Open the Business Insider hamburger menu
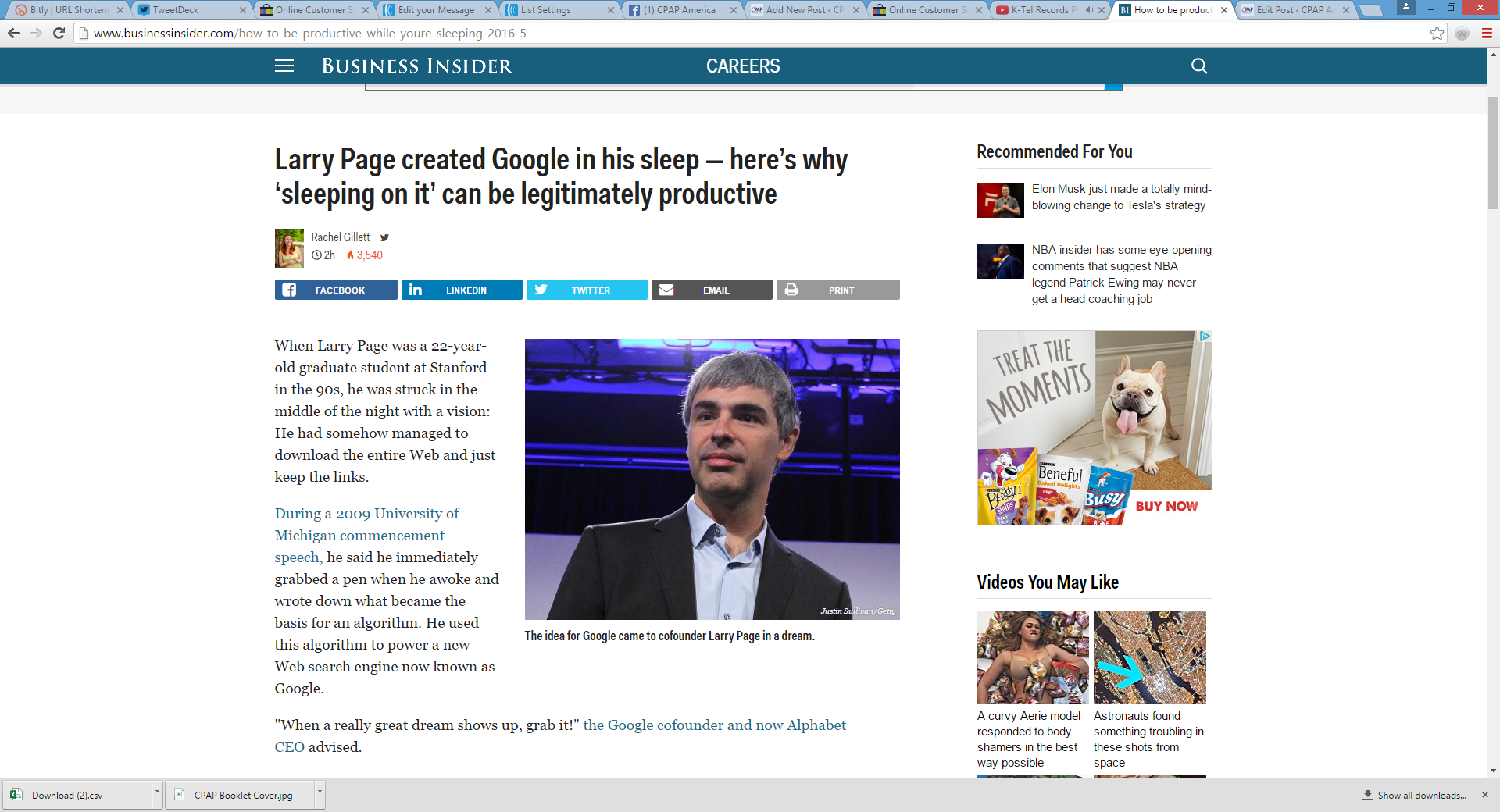1500x812 pixels. click(x=284, y=66)
